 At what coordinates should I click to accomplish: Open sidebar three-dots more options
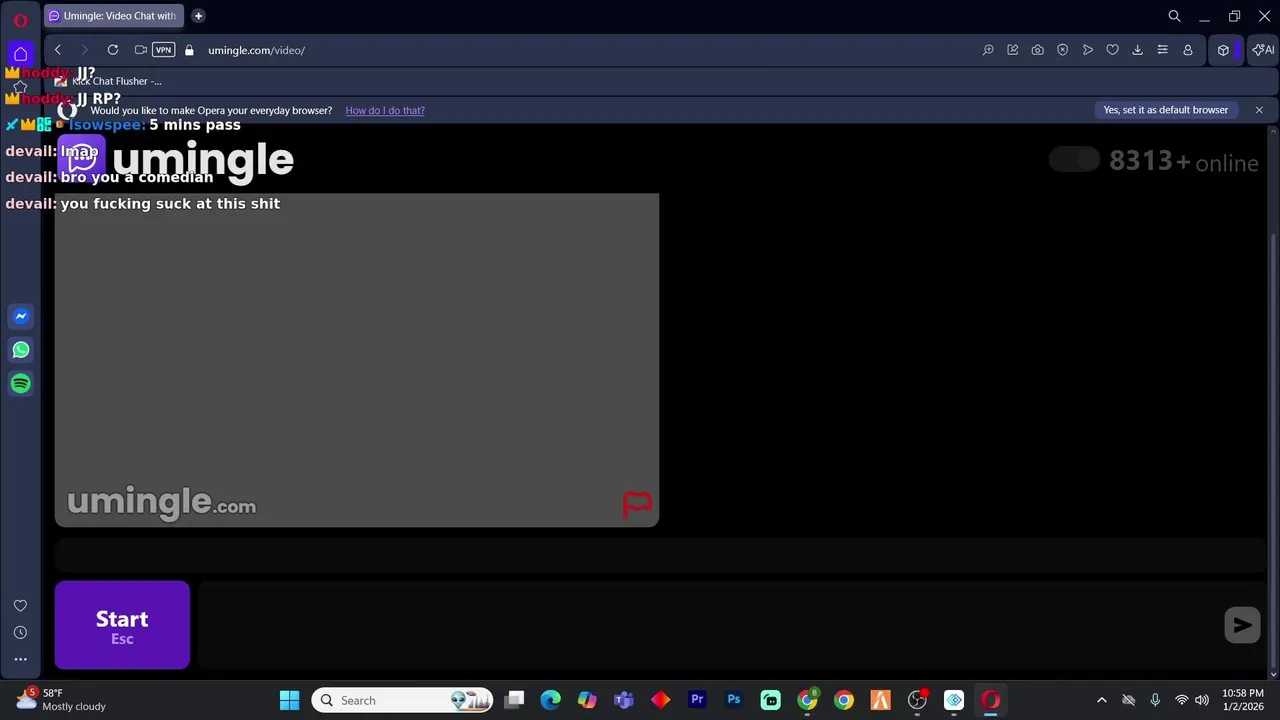point(20,660)
